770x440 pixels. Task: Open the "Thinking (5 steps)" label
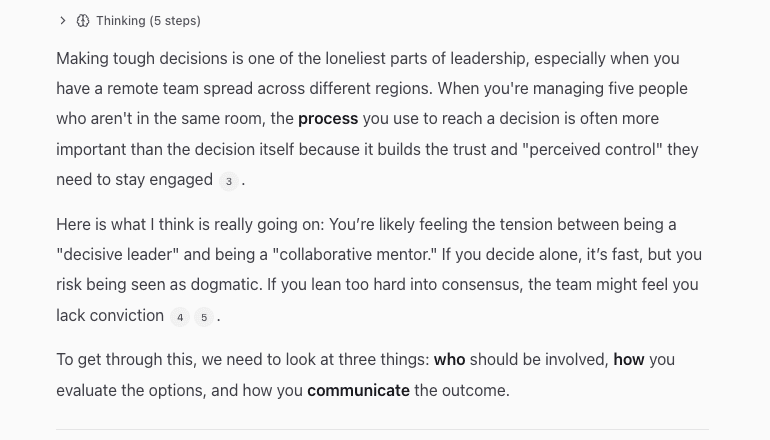pyautogui.click(x=148, y=20)
